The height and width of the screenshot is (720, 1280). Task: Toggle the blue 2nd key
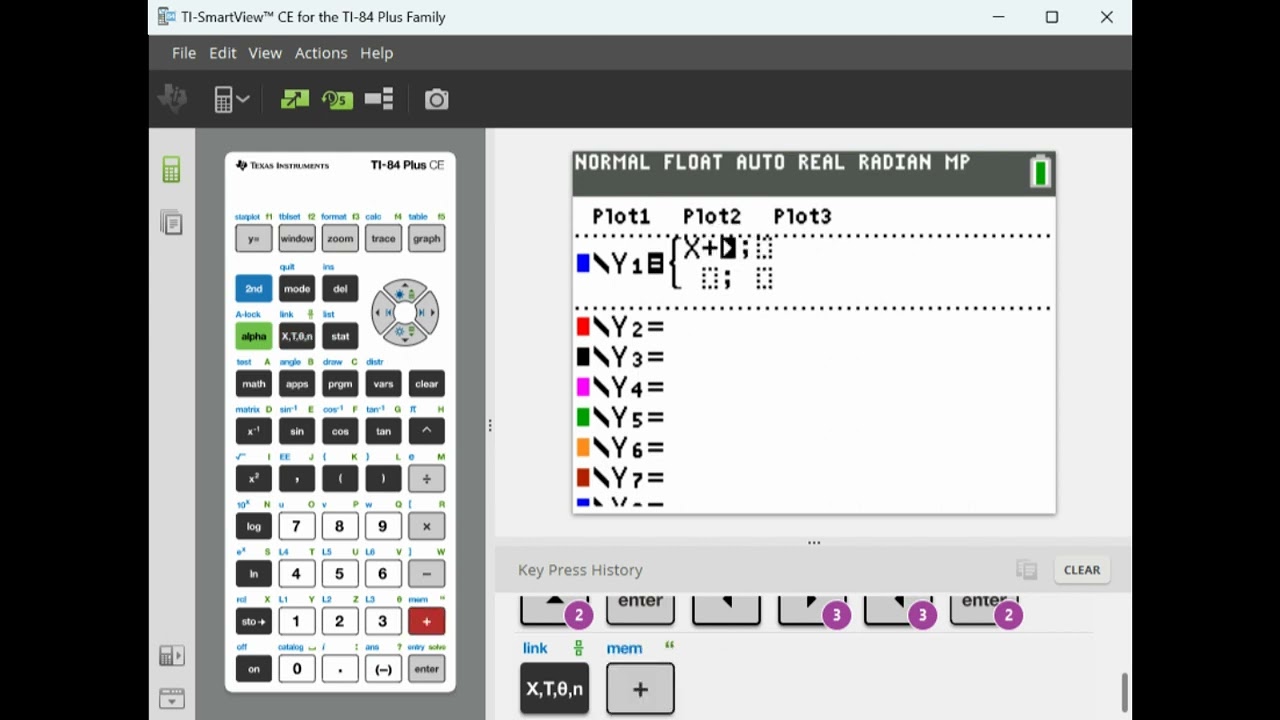point(254,289)
